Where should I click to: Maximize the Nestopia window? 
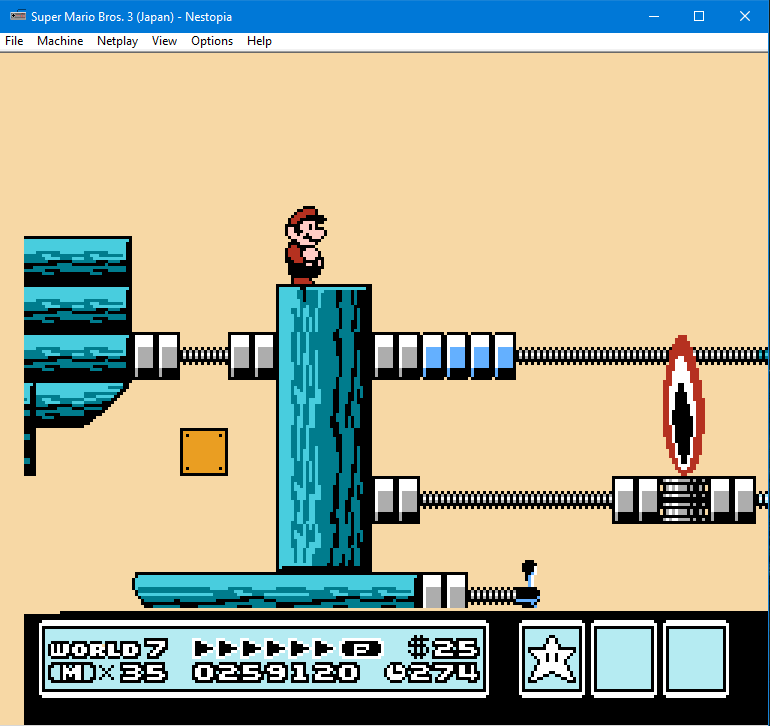[699, 16]
